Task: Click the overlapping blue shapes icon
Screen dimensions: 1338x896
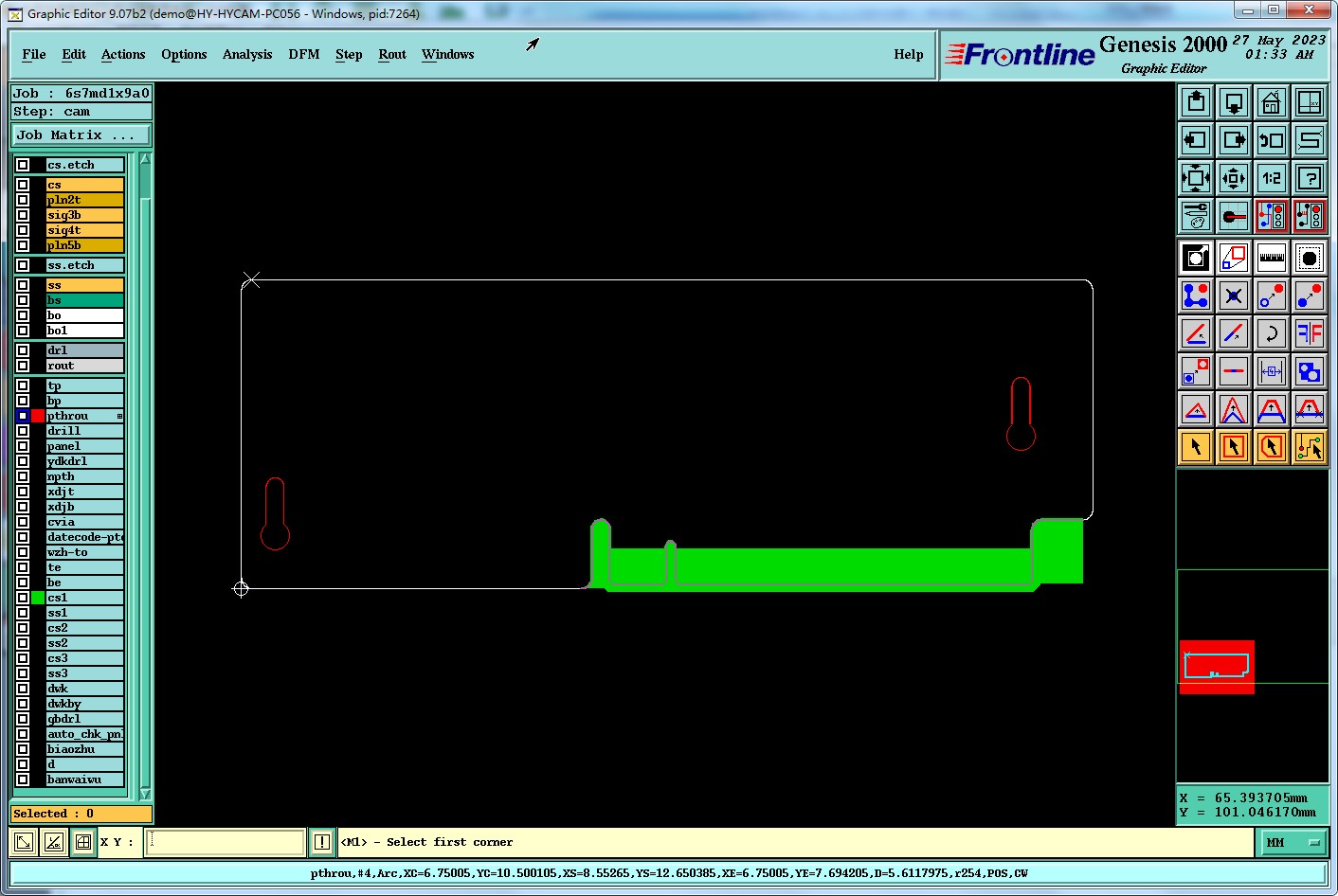Action: (x=1310, y=371)
